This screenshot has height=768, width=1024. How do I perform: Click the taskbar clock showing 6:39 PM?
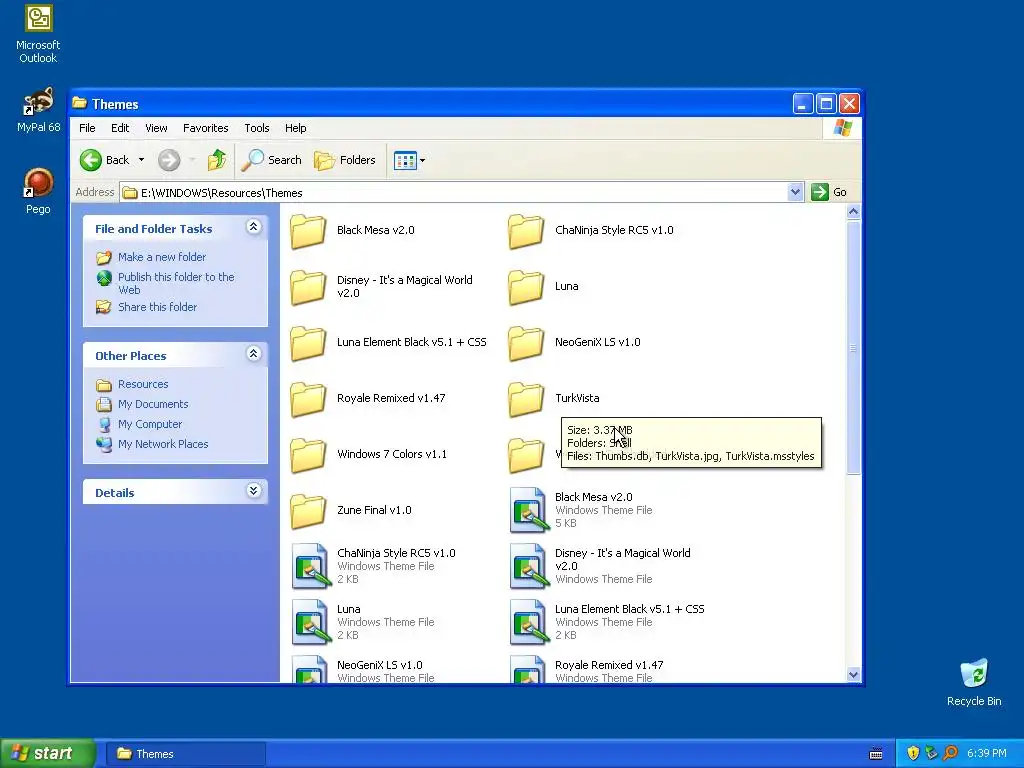(x=987, y=754)
